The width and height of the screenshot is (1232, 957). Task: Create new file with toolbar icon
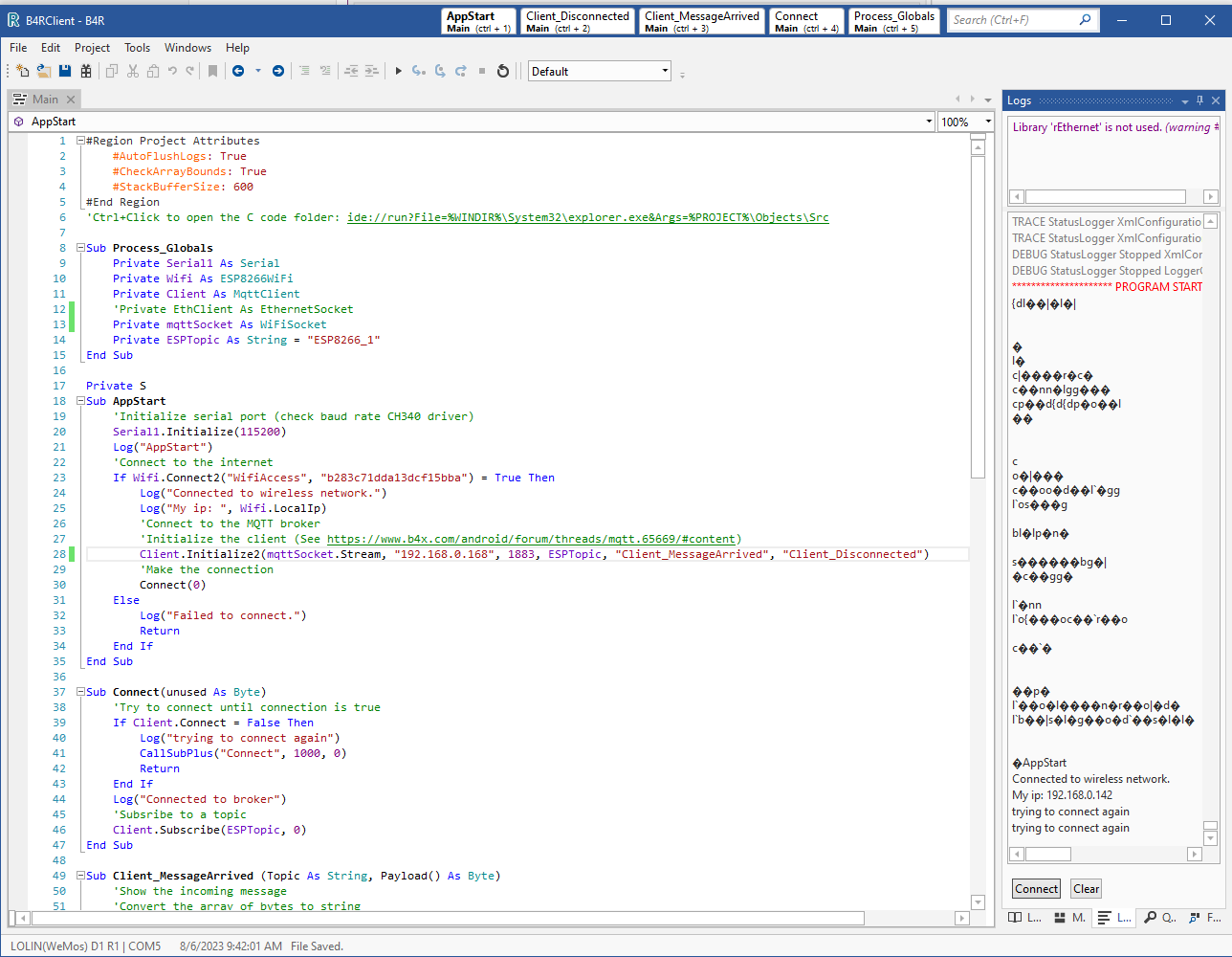(x=23, y=71)
